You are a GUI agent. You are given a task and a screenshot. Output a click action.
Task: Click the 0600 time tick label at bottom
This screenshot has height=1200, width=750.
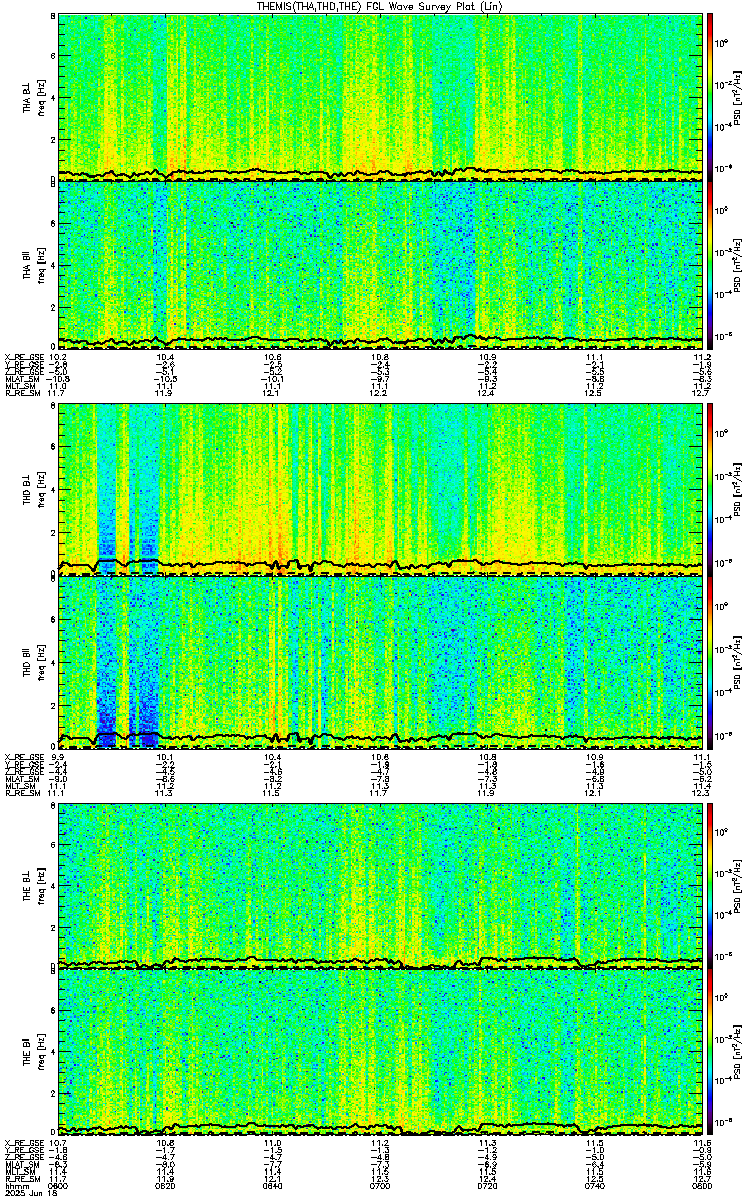click(x=67, y=1186)
